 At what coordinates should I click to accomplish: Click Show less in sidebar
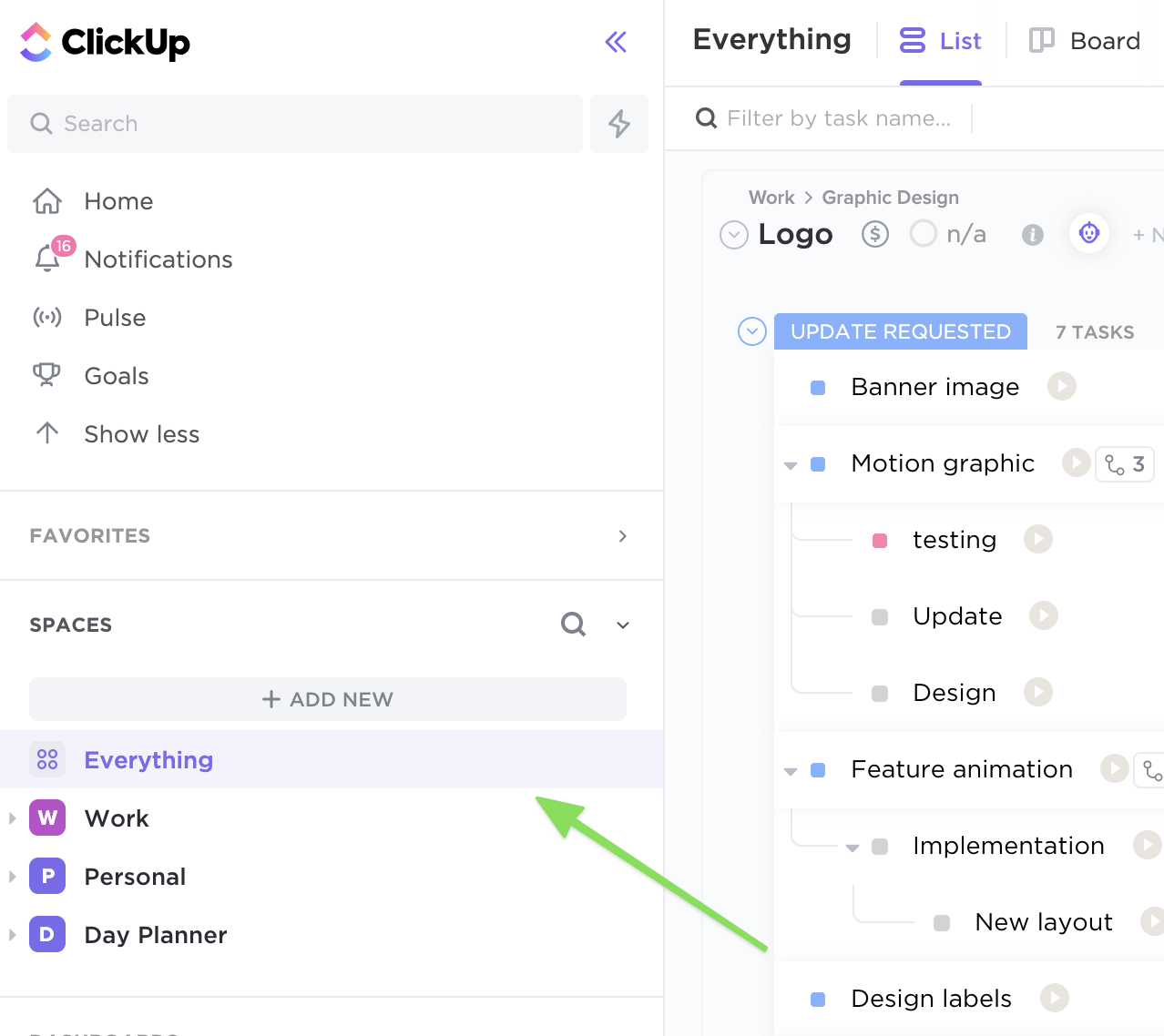(141, 434)
